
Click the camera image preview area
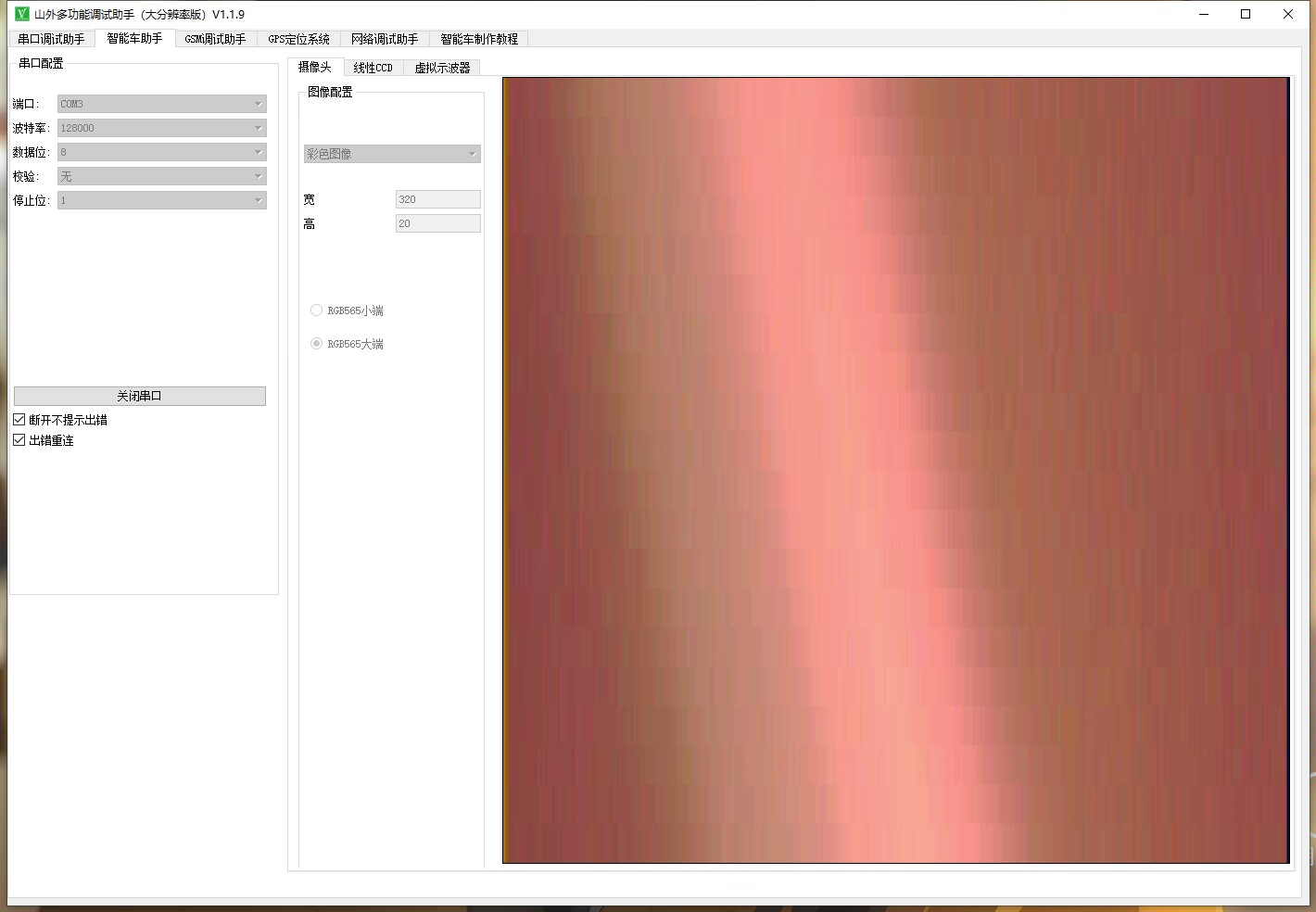click(896, 470)
